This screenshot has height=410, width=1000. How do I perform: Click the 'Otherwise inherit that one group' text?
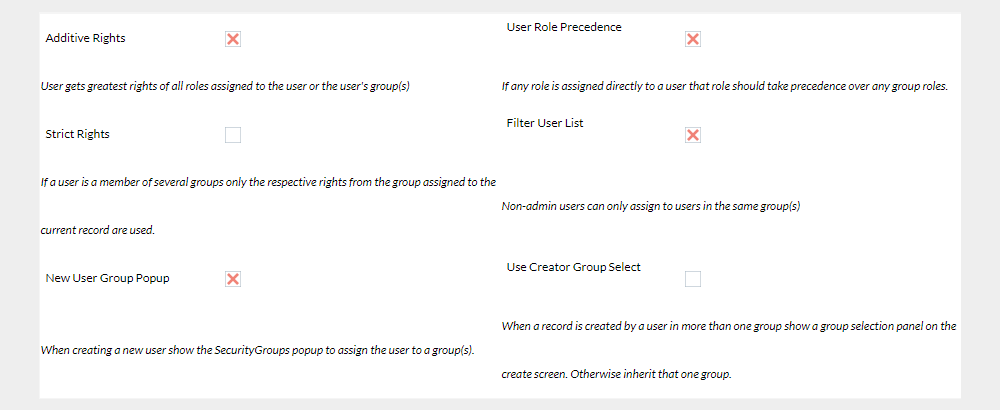[617, 375]
